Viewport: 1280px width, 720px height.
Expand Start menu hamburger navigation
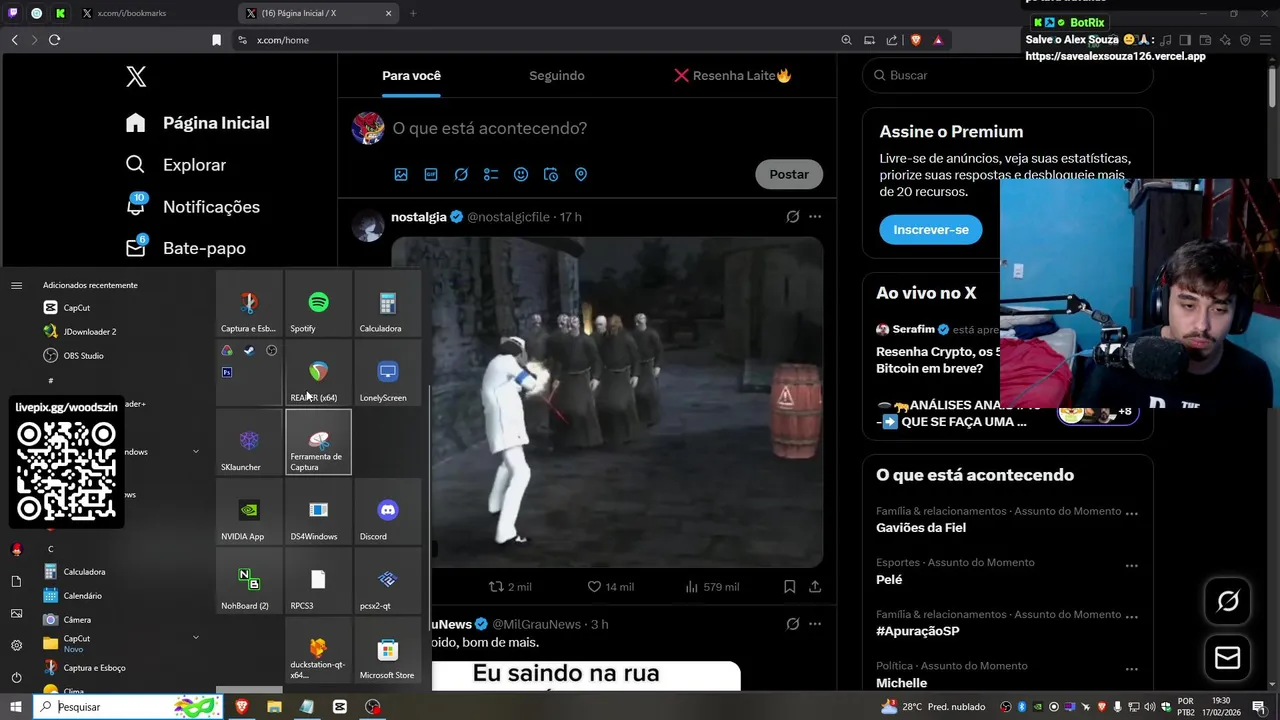(x=16, y=285)
